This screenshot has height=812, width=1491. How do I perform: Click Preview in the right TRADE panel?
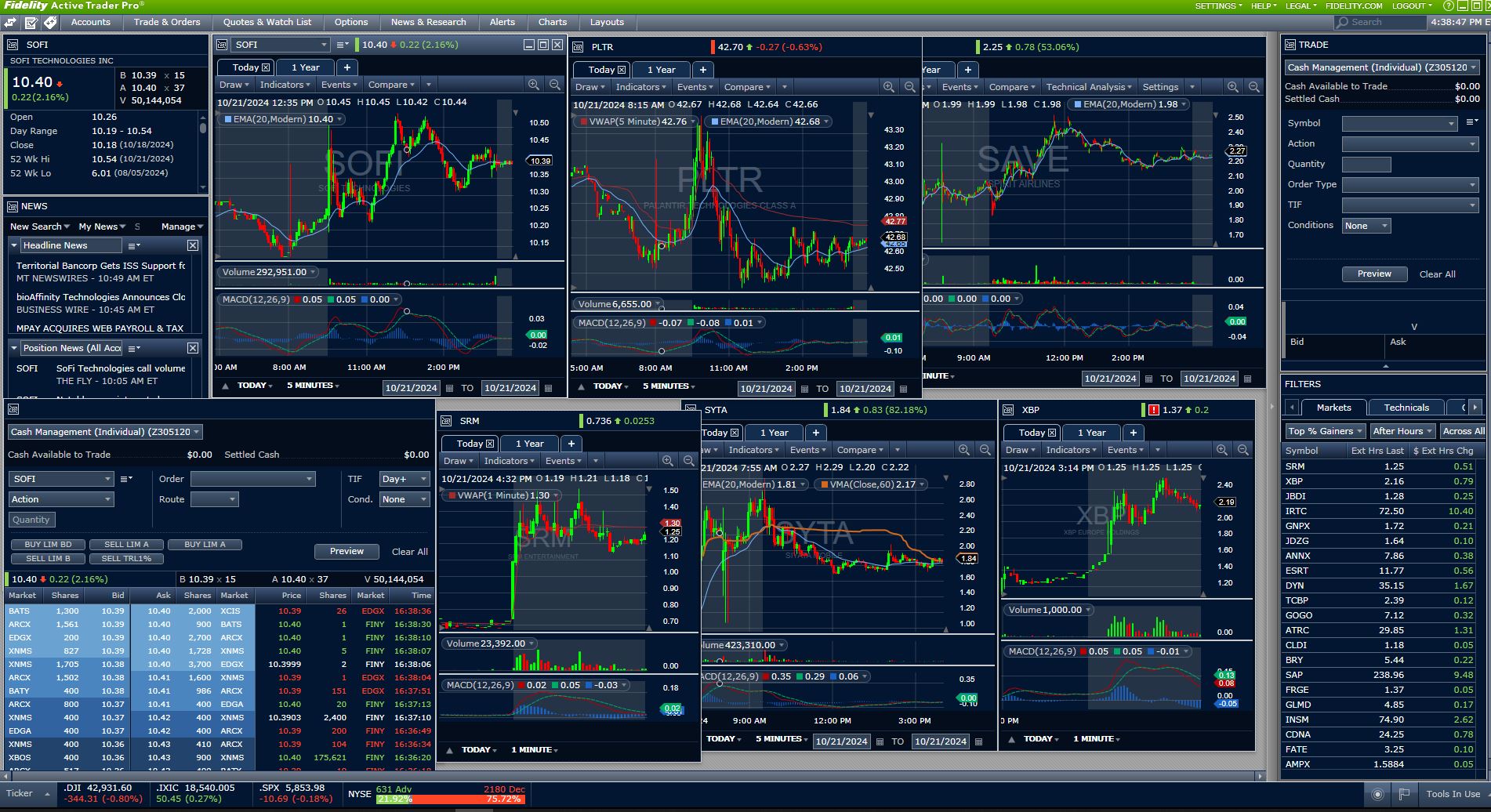pos(1374,274)
